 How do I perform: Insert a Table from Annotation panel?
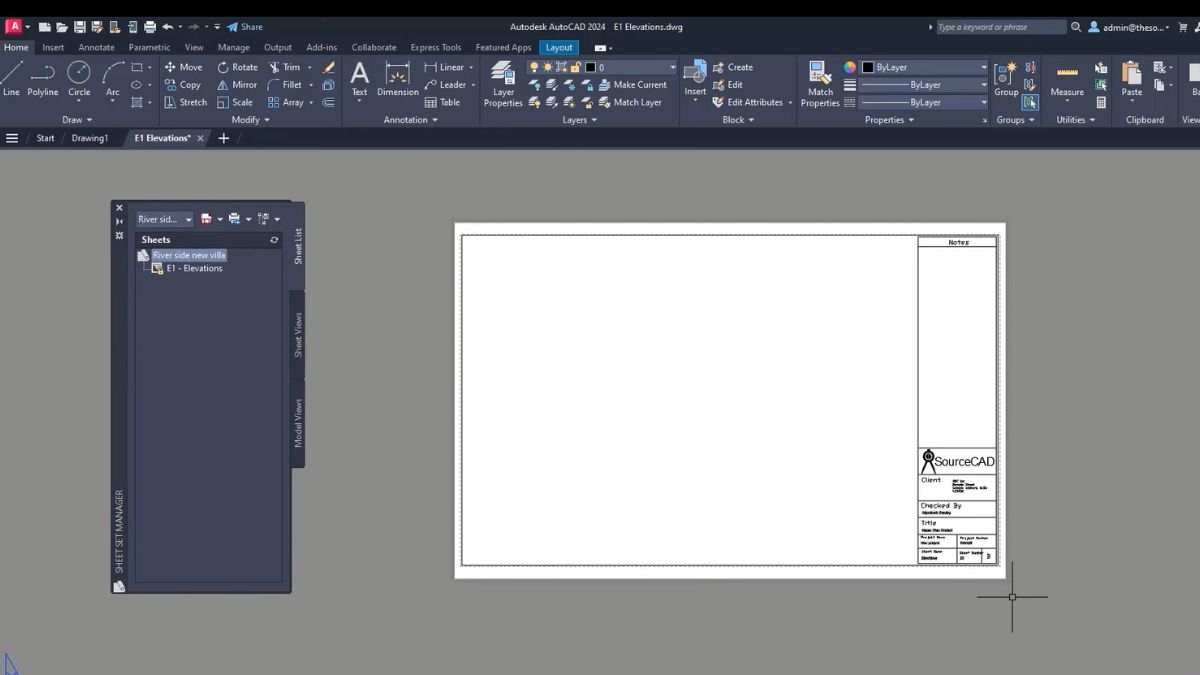pyautogui.click(x=442, y=102)
